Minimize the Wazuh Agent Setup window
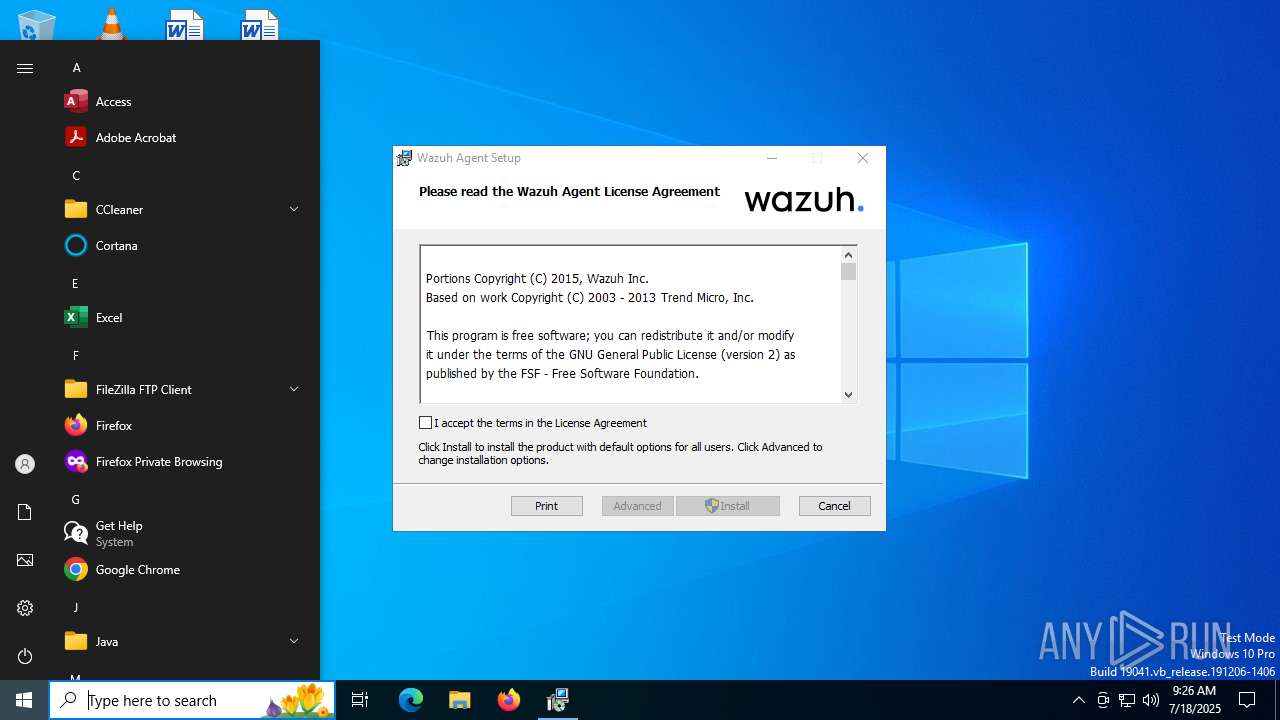The height and width of the screenshot is (720, 1280). coord(772,158)
